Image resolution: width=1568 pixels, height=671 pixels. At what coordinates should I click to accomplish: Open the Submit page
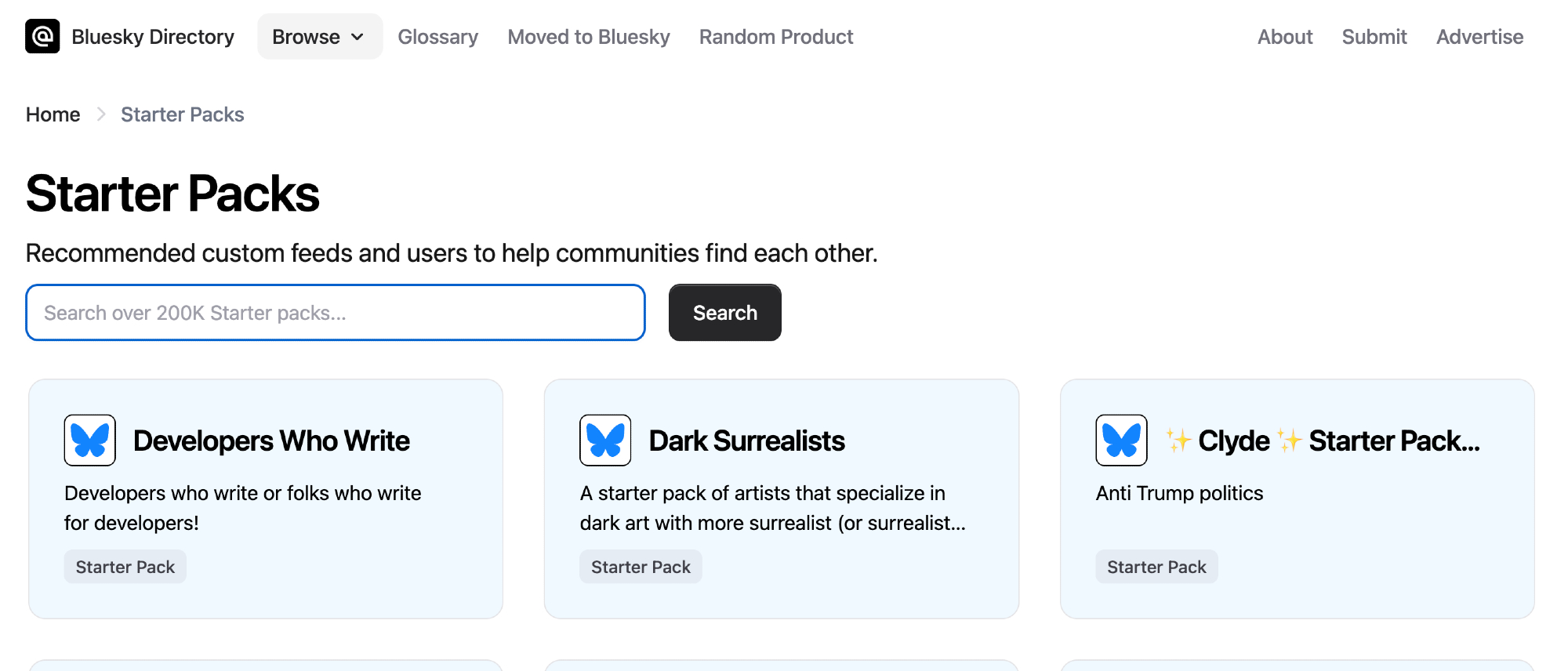click(x=1374, y=37)
